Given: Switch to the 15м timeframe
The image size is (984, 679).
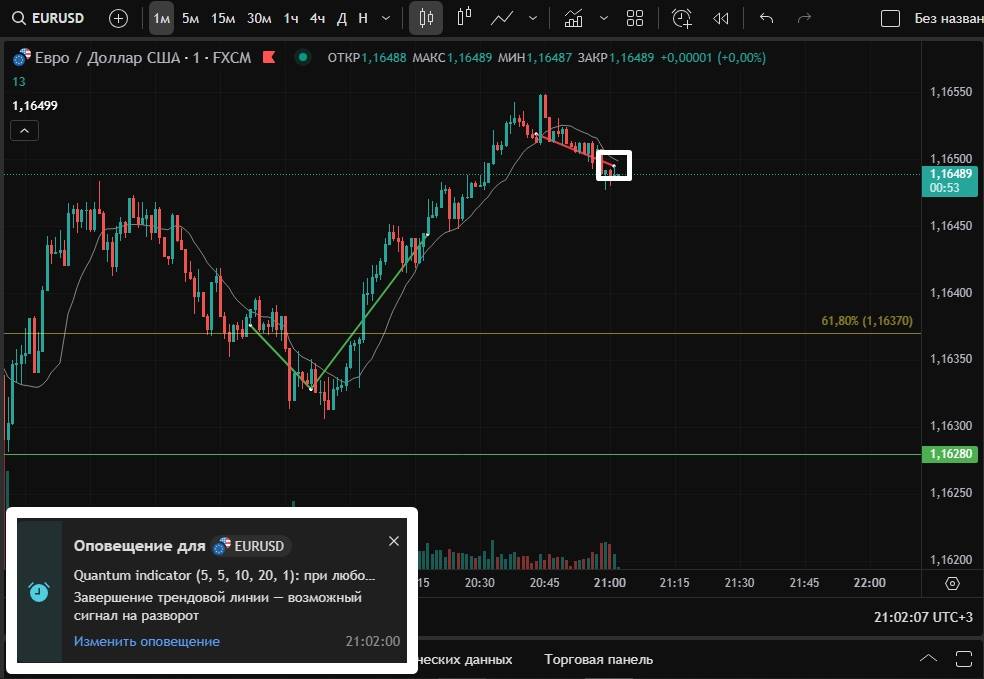Looking at the screenshot, I should click(x=223, y=18).
